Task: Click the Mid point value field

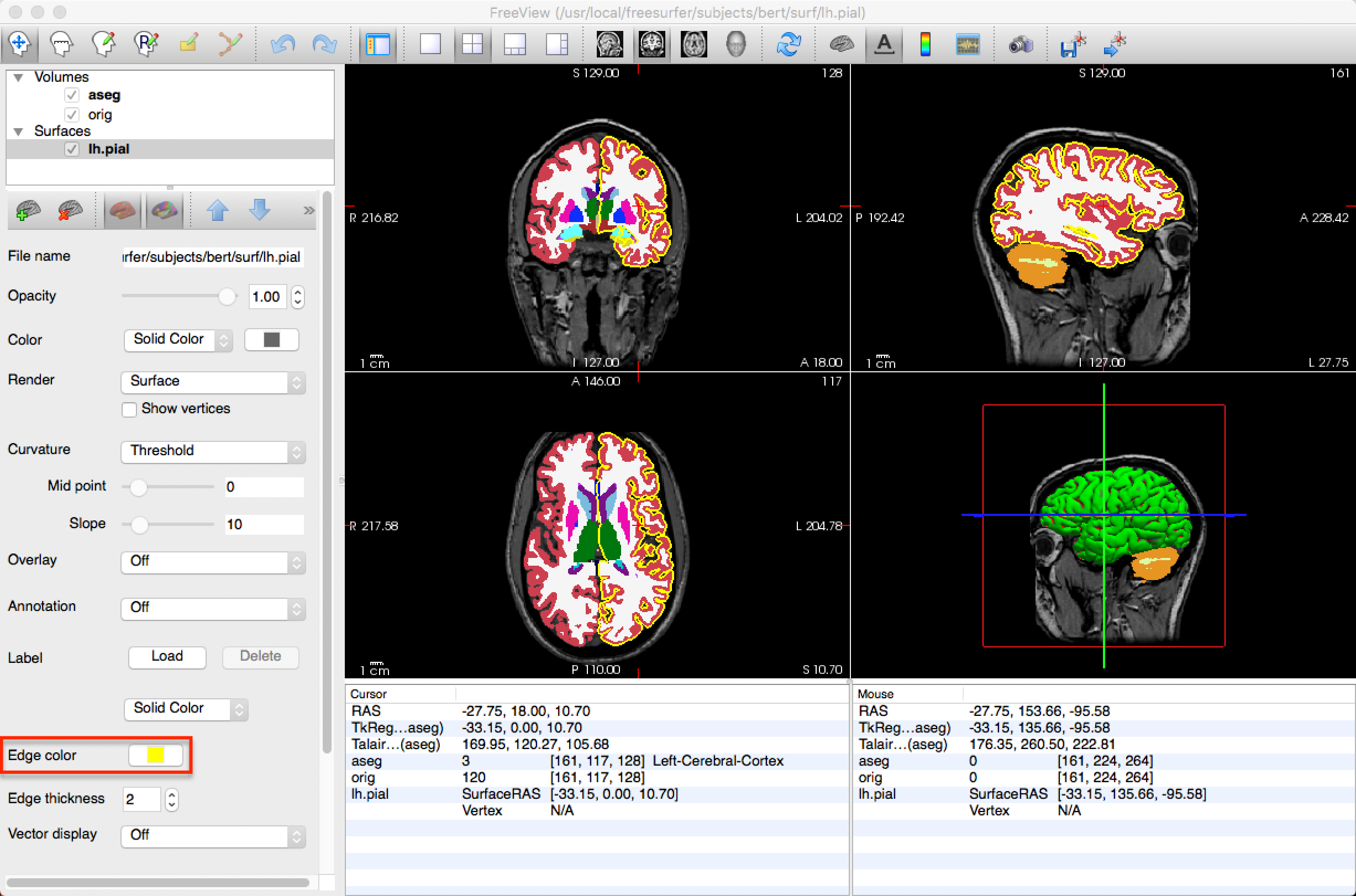Action: tap(264, 487)
